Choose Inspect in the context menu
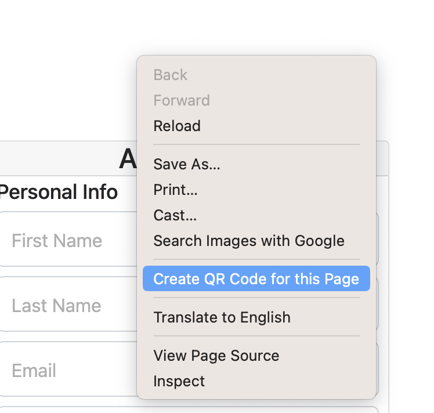This screenshot has height=413, width=434. 256,381
